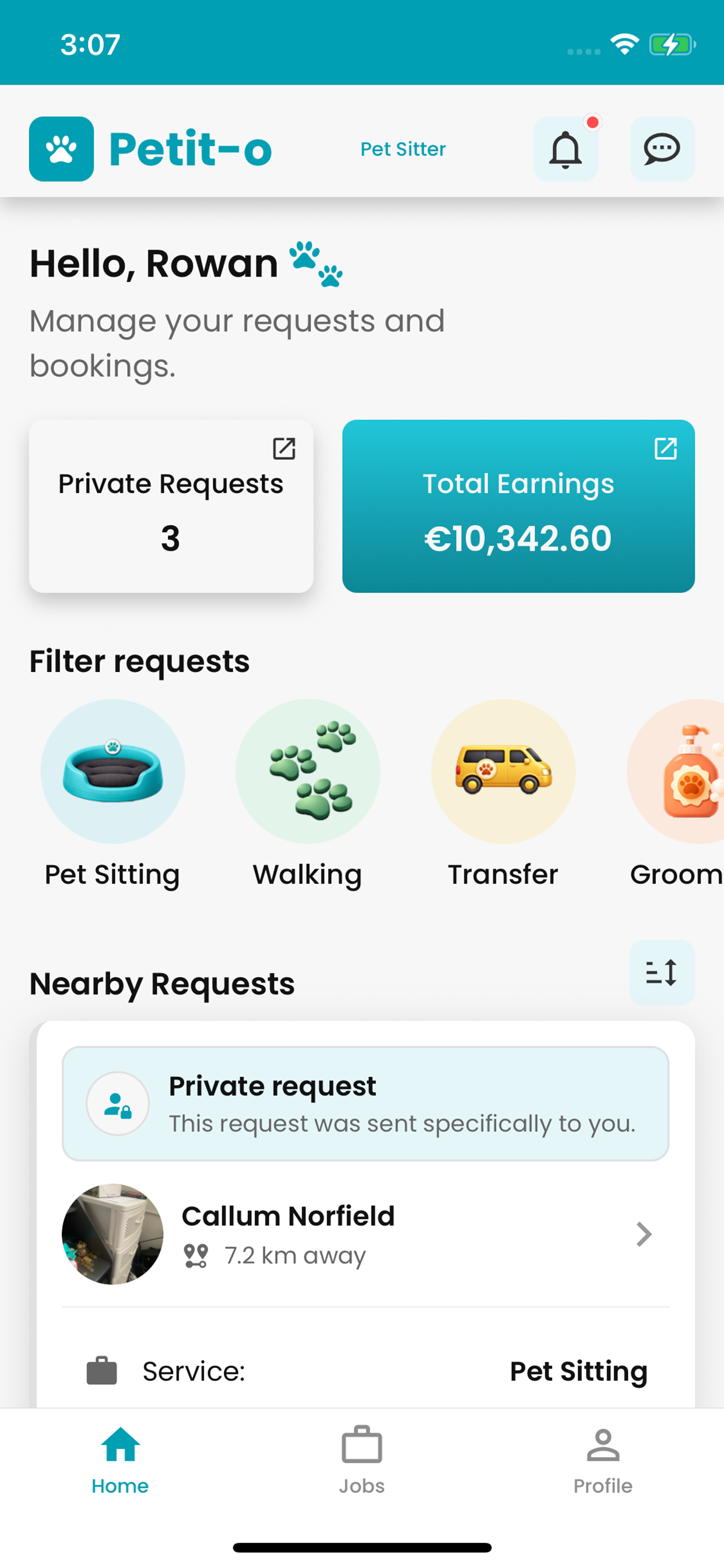The width and height of the screenshot is (724, 1568).
Task: Open Total Earnings external link icon
Action: (x=666, y=449)
